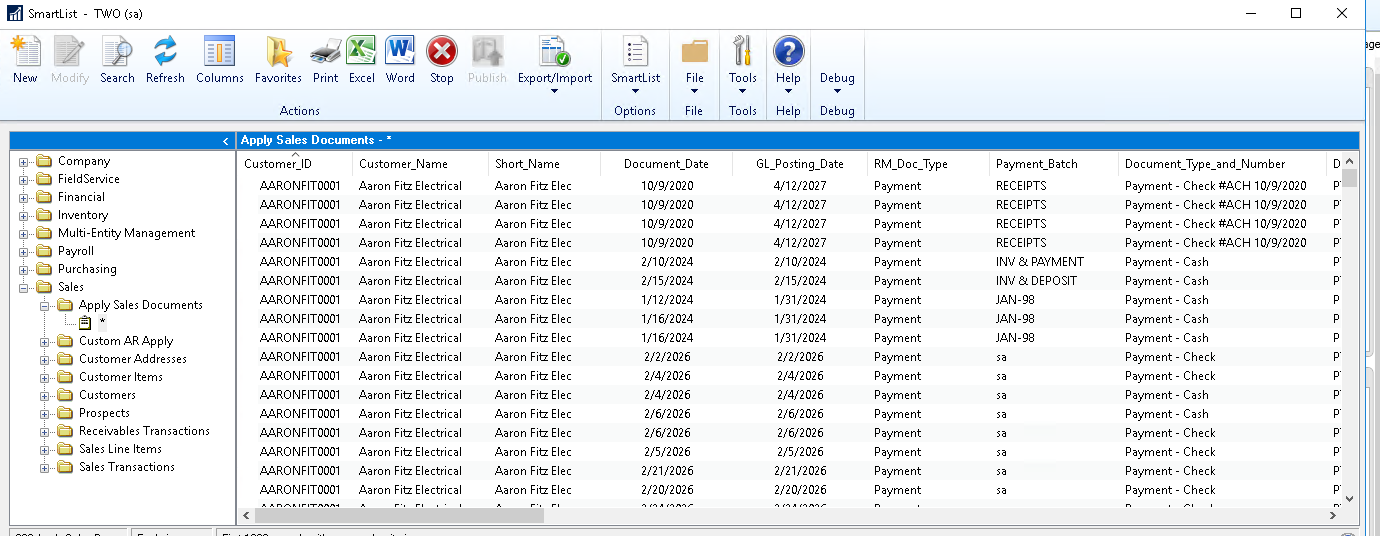This screenshot has width=1380, height=536.
Task: Open Favorites star folder icon
Action: pyautogui.click(x=278, y=51)
